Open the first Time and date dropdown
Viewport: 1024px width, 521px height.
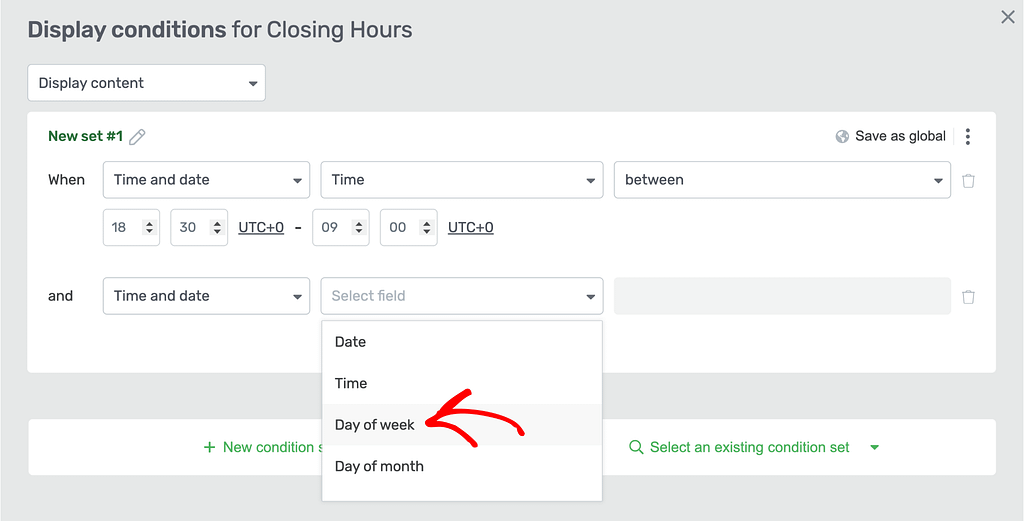(206, 180)
